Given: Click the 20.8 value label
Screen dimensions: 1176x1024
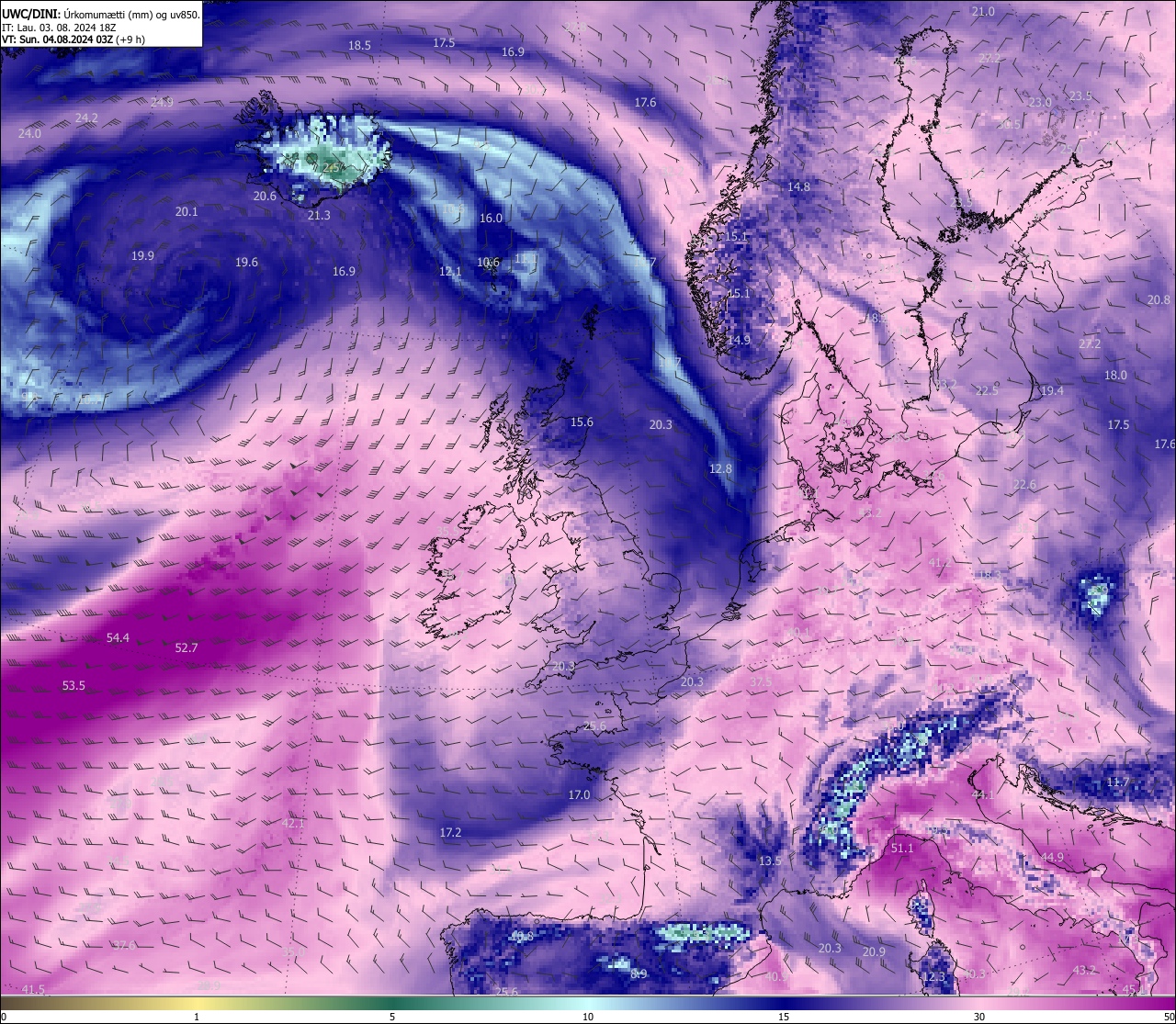Looking at the screenshot, I should click(x=1159, y=300).
